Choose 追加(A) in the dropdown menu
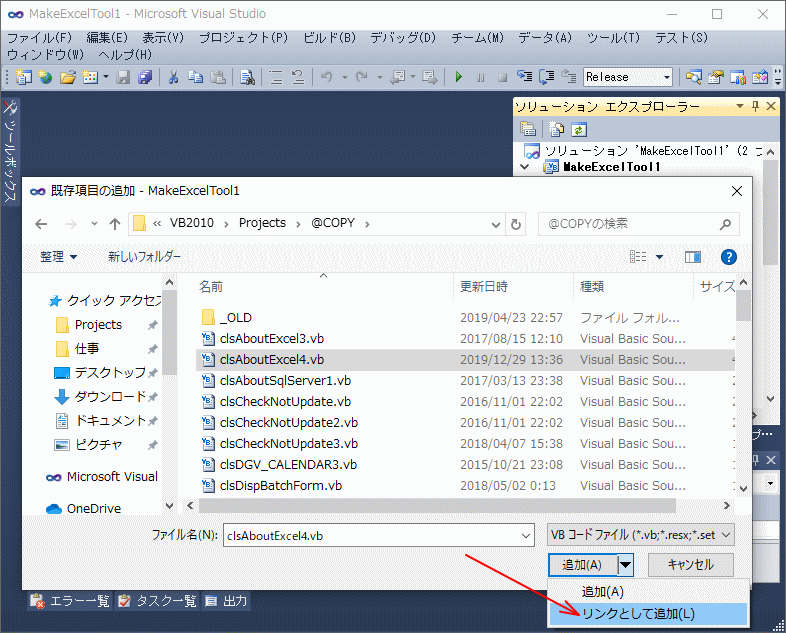Screen dimensions: 786x633 click(648, 592)
